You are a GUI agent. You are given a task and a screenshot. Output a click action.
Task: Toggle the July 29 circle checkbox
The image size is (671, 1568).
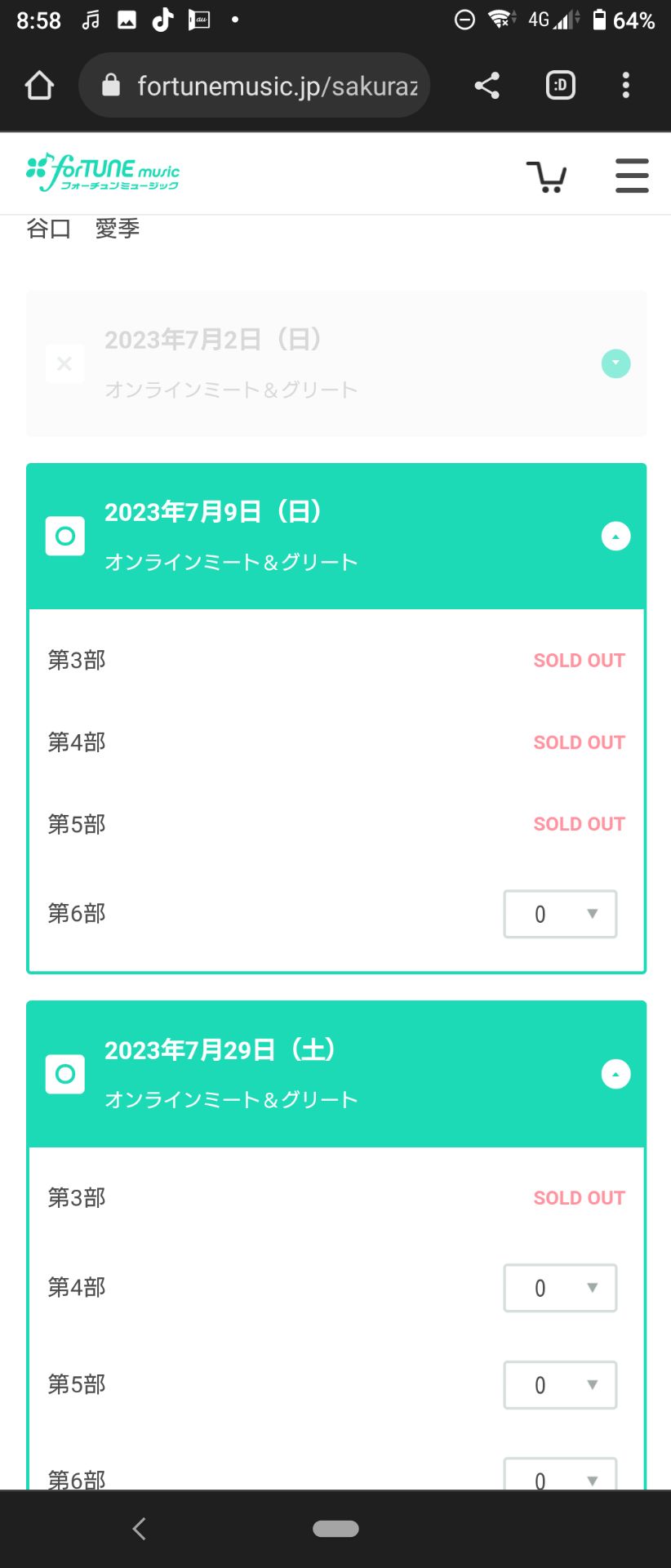coord(65,1074)
